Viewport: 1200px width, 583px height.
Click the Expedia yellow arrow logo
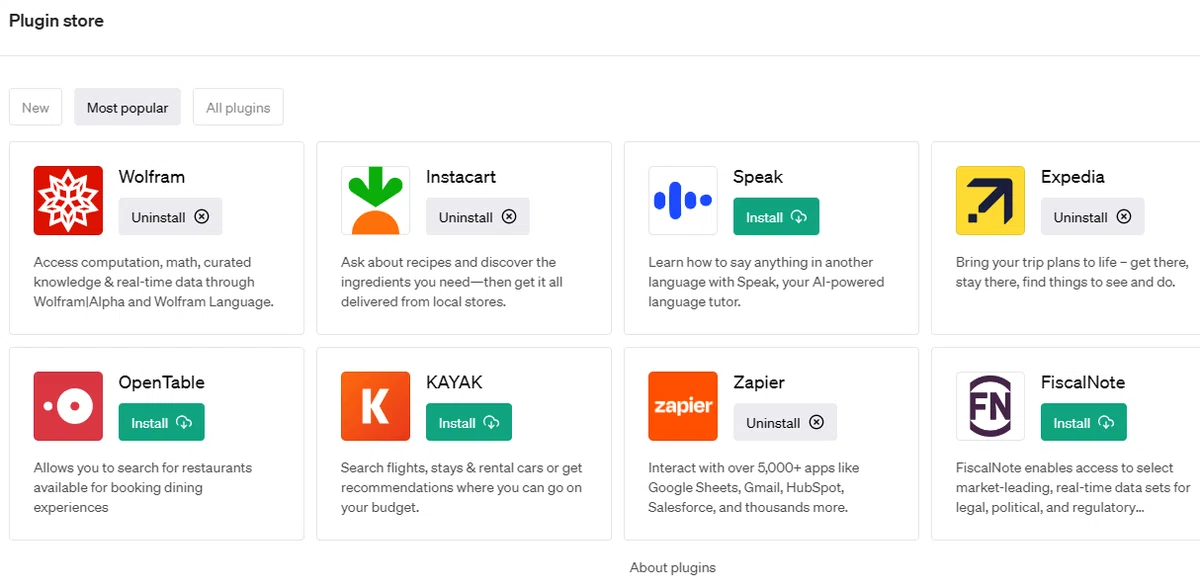990,200
